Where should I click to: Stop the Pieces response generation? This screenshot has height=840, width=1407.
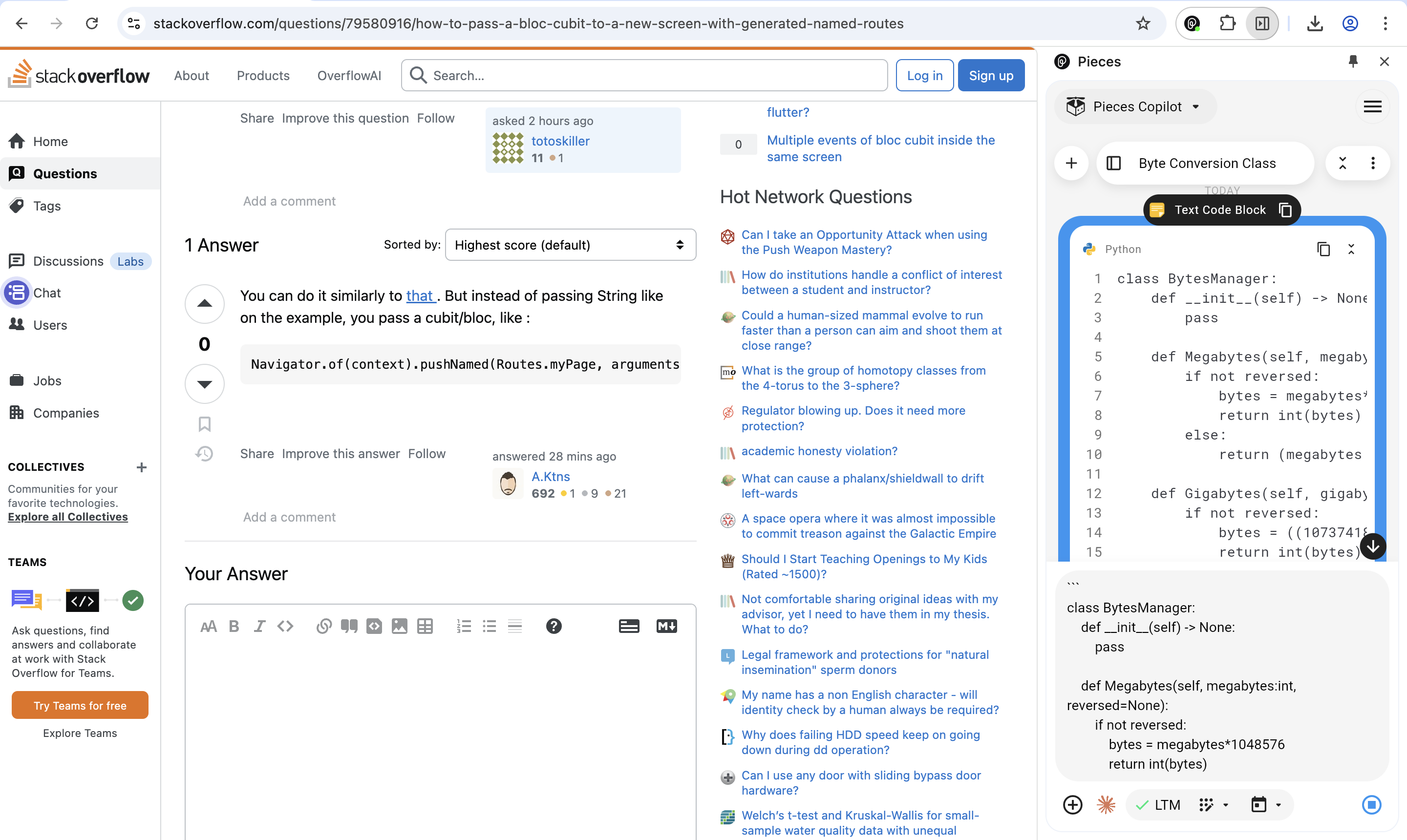[x=1371, y=805]
